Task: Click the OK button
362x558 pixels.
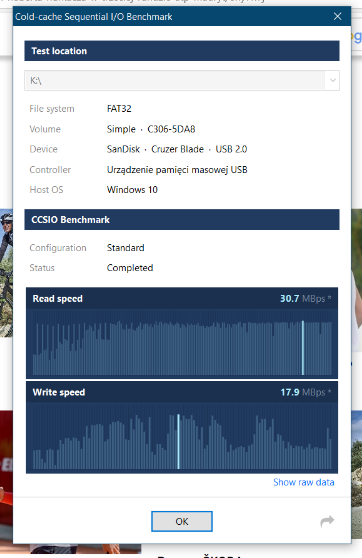Action: pyautogui.click(x=182, y=521)
